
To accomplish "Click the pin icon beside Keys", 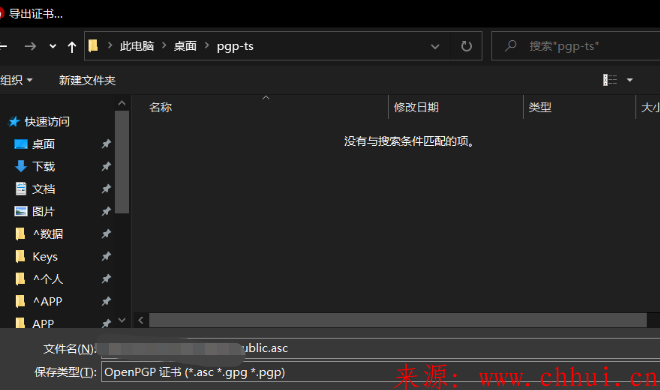I will click(106, 256).
